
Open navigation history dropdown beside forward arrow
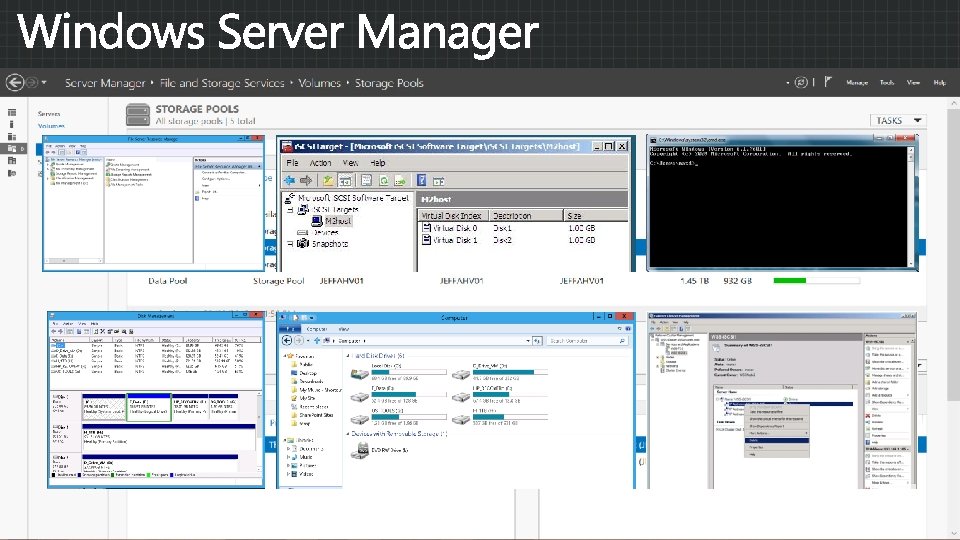coord(44,83)
